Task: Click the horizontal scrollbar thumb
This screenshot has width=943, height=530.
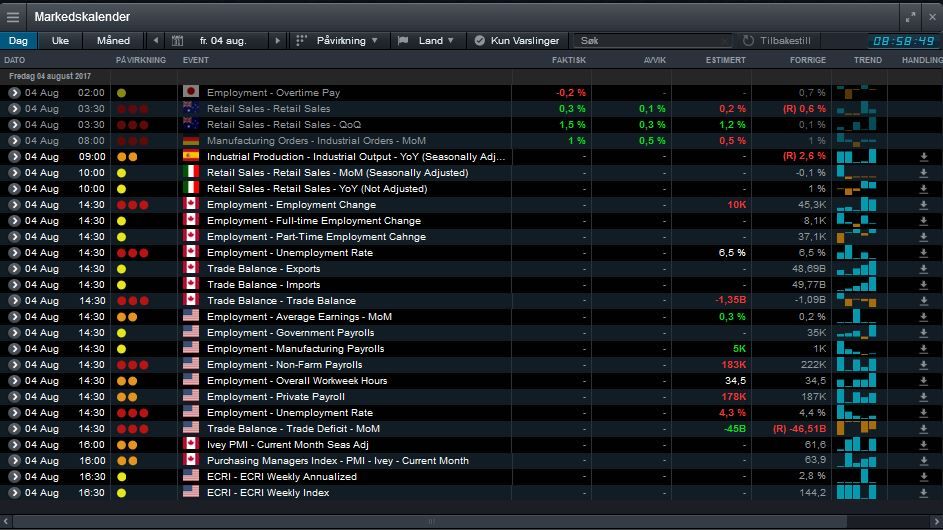Action: click(429, 522)
